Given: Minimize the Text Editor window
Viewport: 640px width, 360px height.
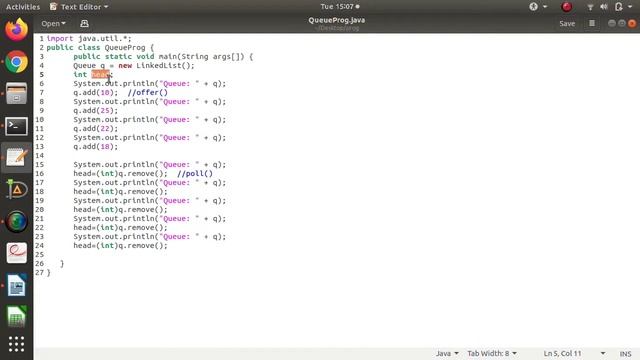Looking at the screenshot, I should click(611, 24).
